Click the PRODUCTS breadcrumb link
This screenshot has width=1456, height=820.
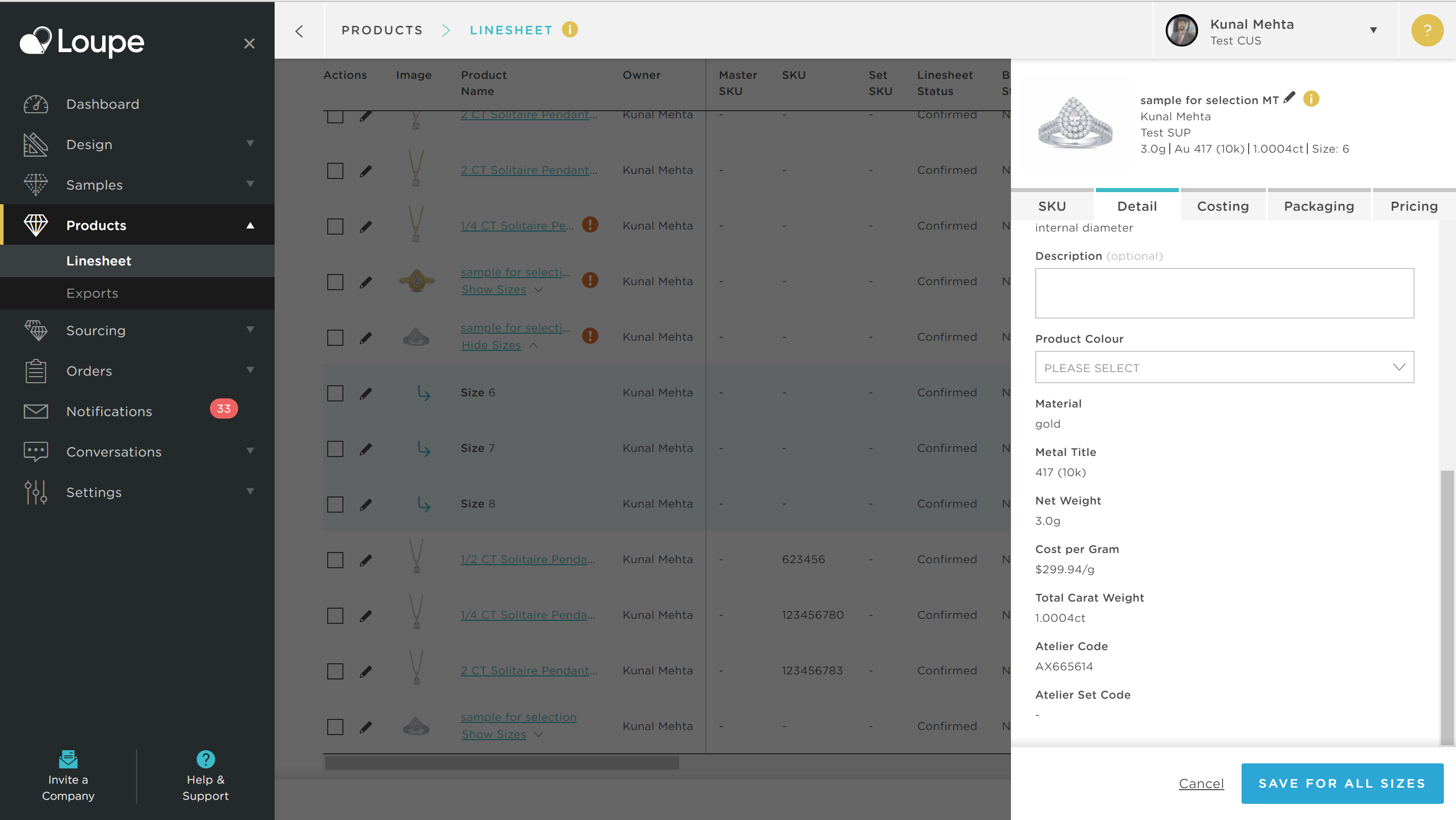click(382, 30)
